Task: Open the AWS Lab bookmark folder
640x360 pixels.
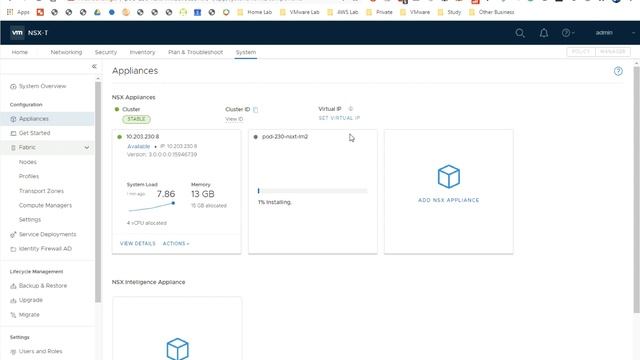Action: point(343,12)
